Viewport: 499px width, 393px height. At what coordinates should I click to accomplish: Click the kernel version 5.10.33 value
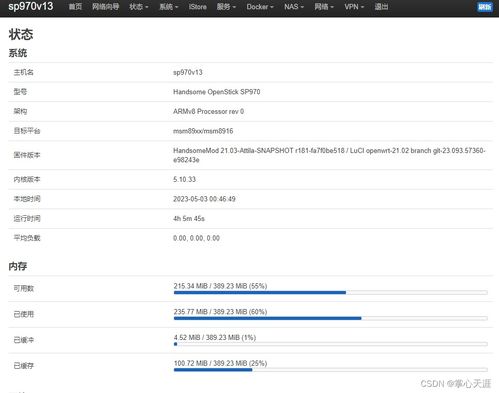184,179
